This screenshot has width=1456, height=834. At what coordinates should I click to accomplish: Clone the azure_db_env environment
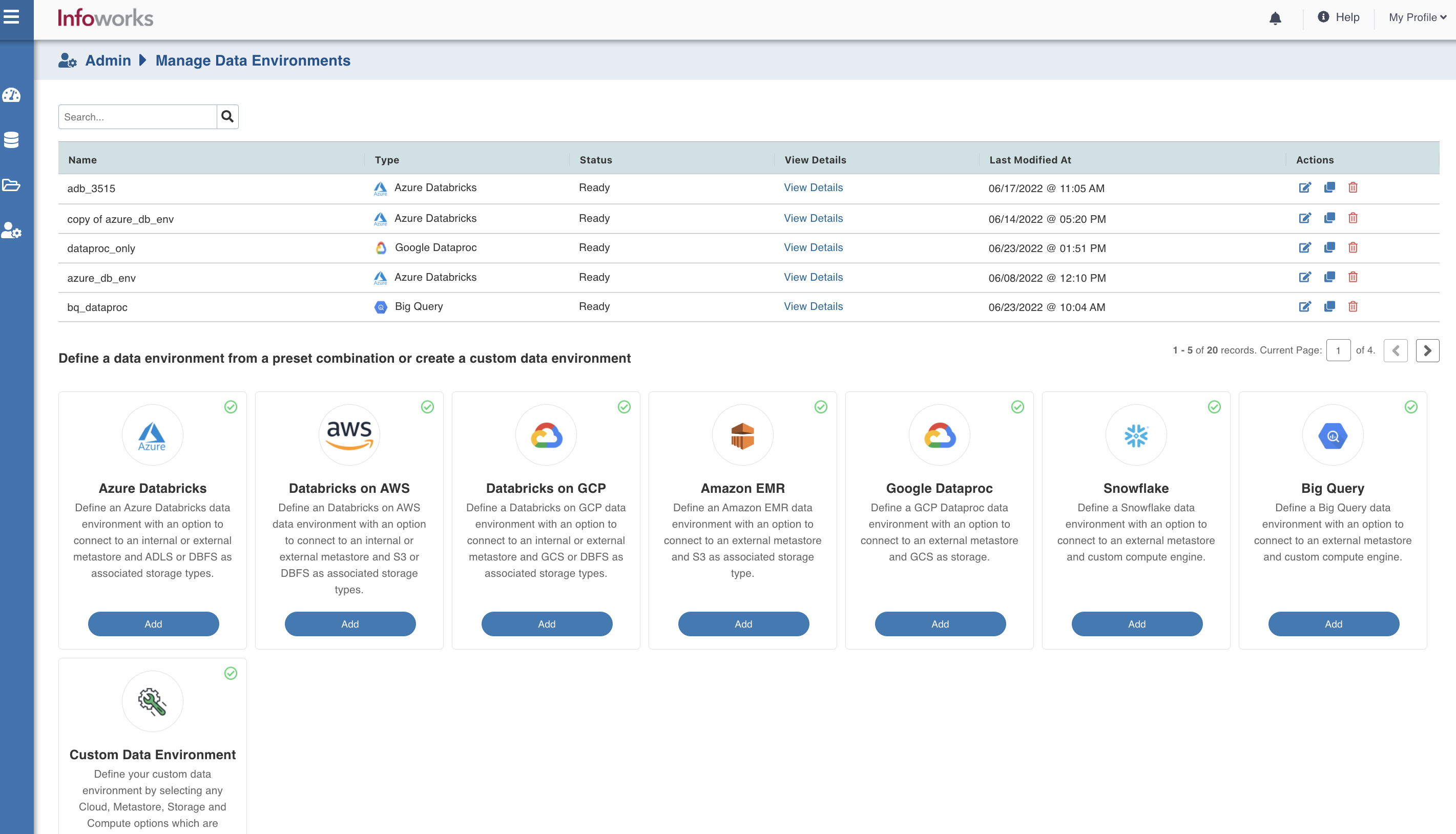[1329, 277]
